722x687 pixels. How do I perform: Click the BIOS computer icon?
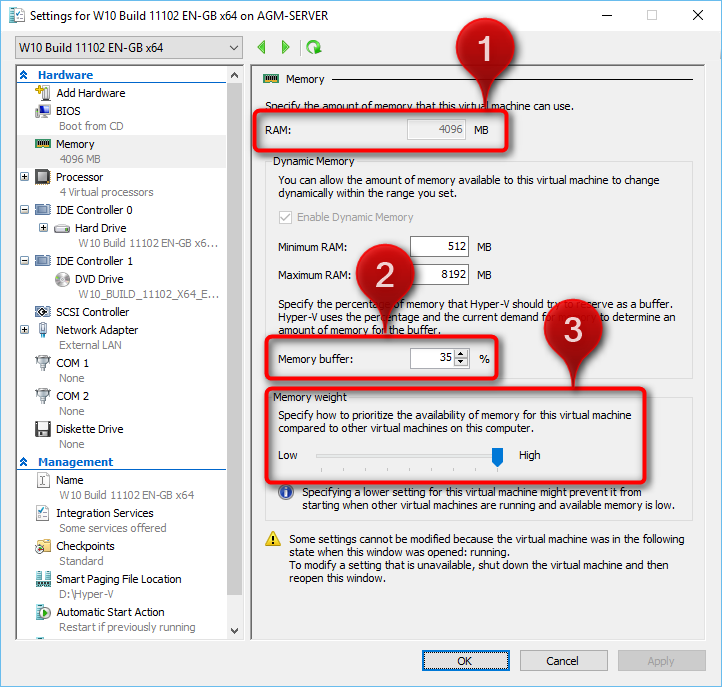click(43, 111)
